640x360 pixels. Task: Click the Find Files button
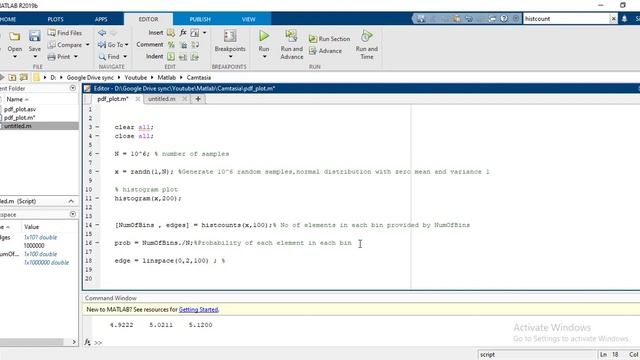(64, 33)
